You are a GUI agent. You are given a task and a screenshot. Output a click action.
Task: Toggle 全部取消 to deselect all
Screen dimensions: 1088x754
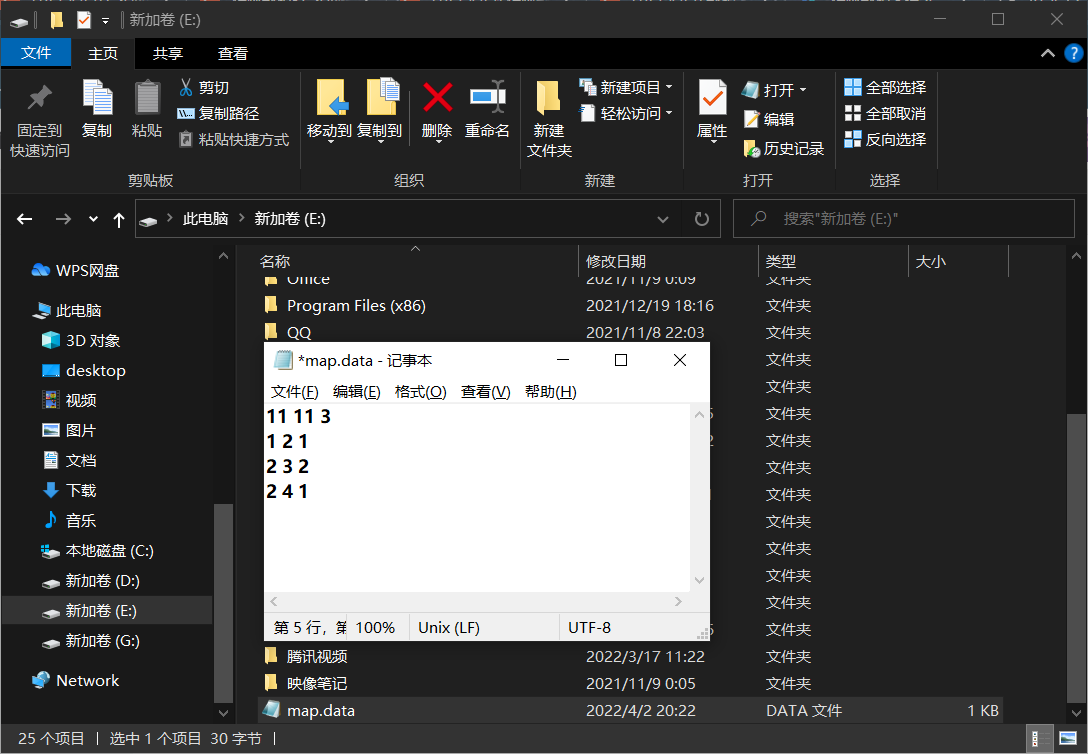click(883, 113)
